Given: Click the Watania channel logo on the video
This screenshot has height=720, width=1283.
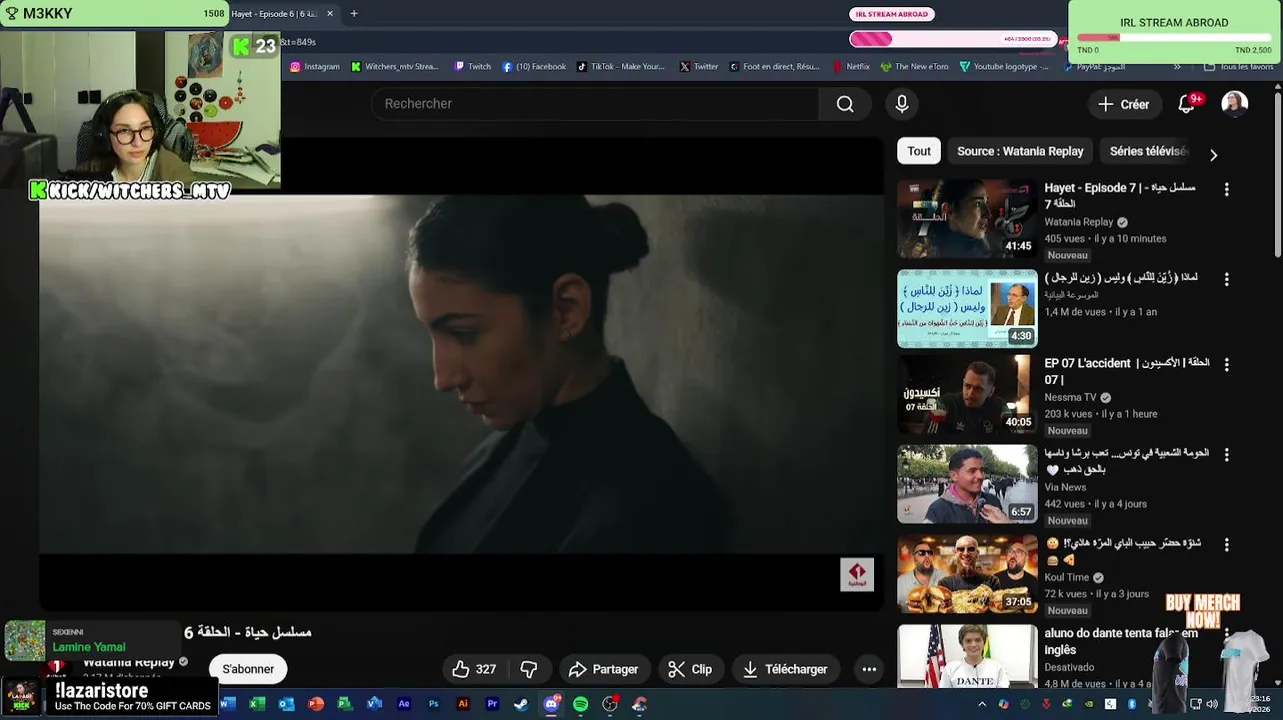Looking at the screenshot, I should [x=857, y=574].
